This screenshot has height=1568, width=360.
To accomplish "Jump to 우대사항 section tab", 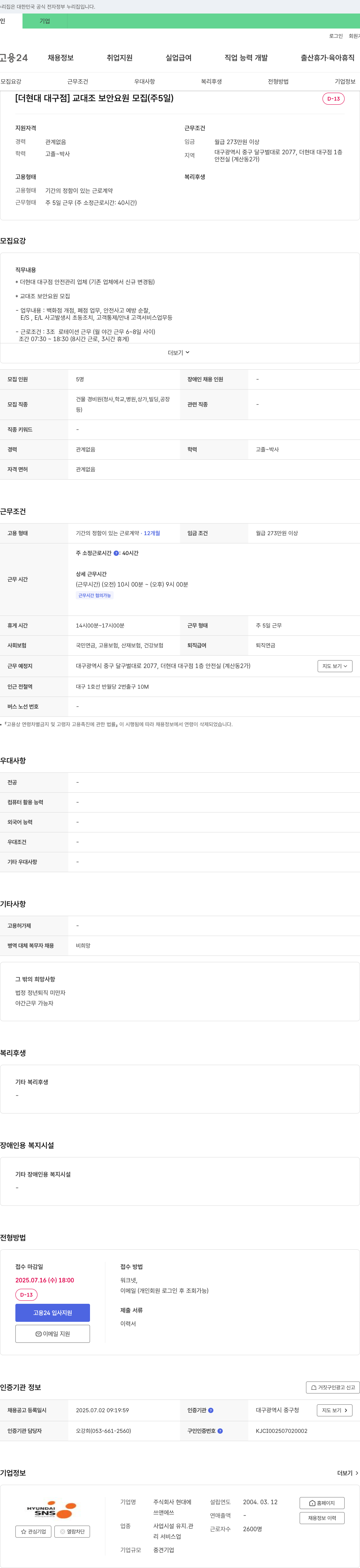I will click(x=145, y=81).
